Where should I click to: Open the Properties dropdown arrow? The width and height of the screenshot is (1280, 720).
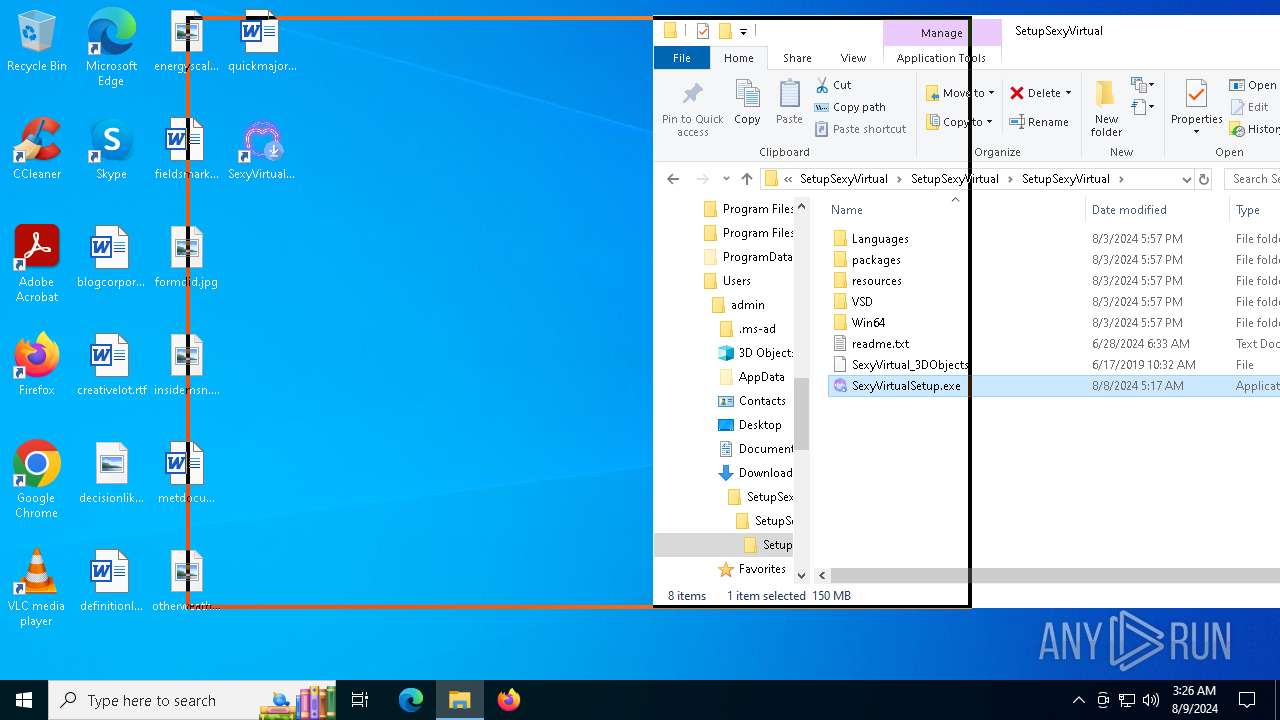1196,132
